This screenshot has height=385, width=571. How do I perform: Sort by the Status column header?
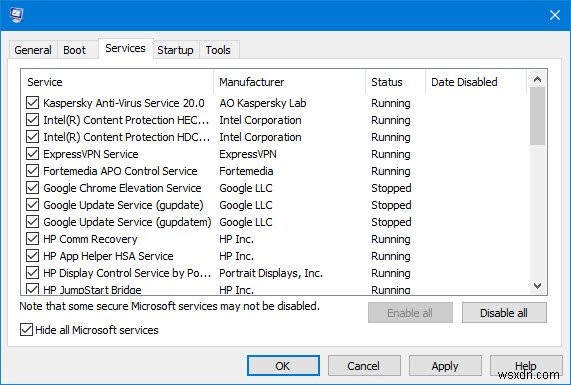[x=395, y=82]
